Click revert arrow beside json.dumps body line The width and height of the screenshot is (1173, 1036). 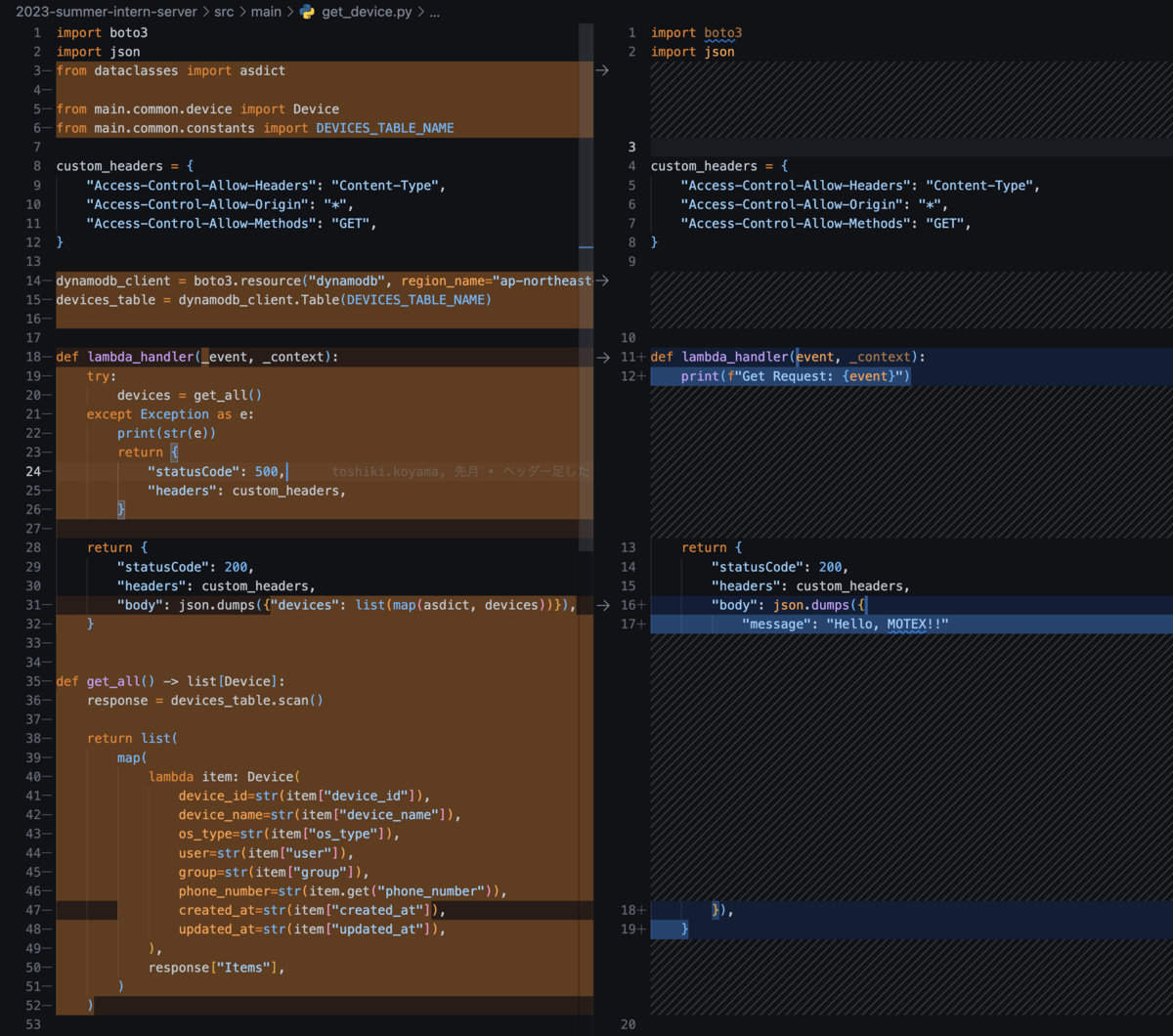pos(602,605)
